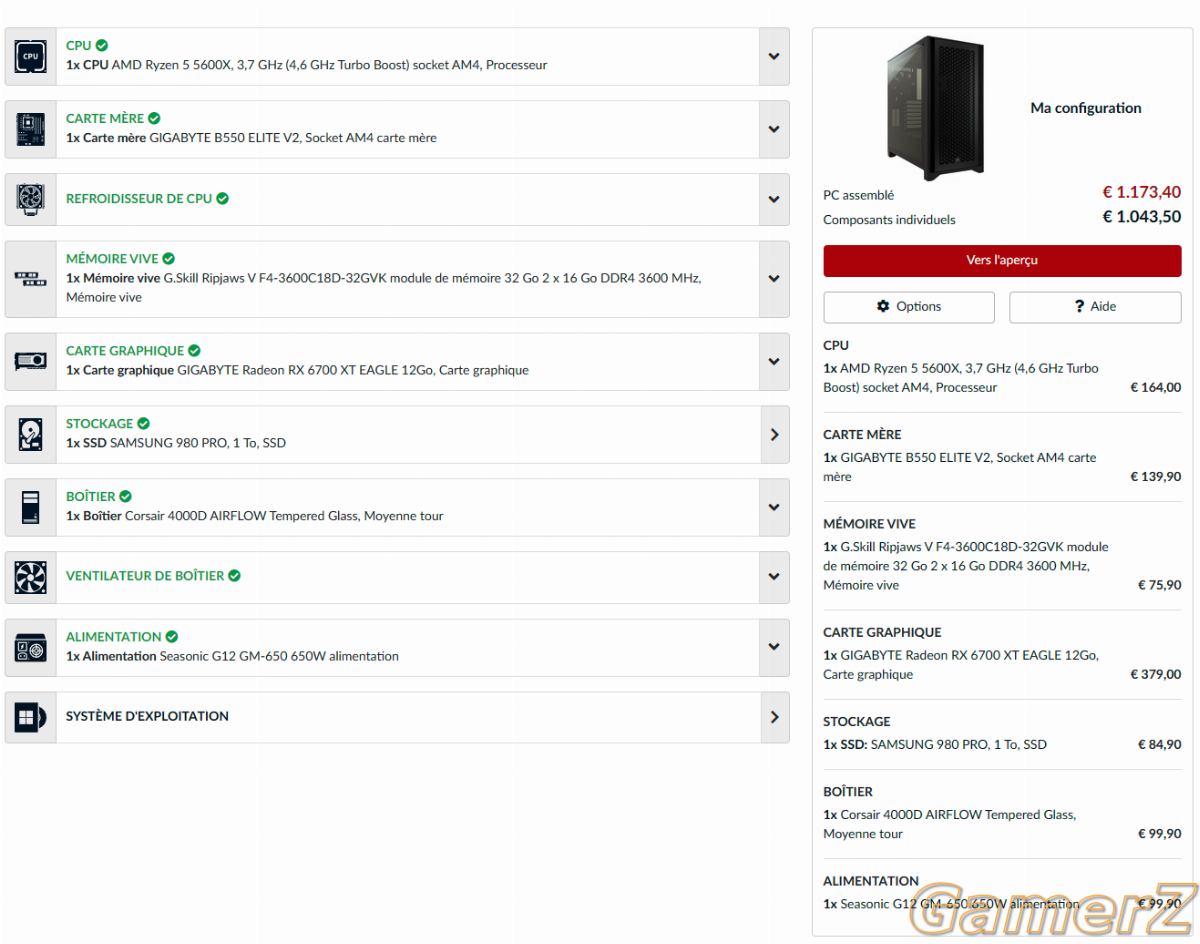This screenshot has height=944, width=1200.
Task: Click the PC assemblé label
Action: click(859, 195)
